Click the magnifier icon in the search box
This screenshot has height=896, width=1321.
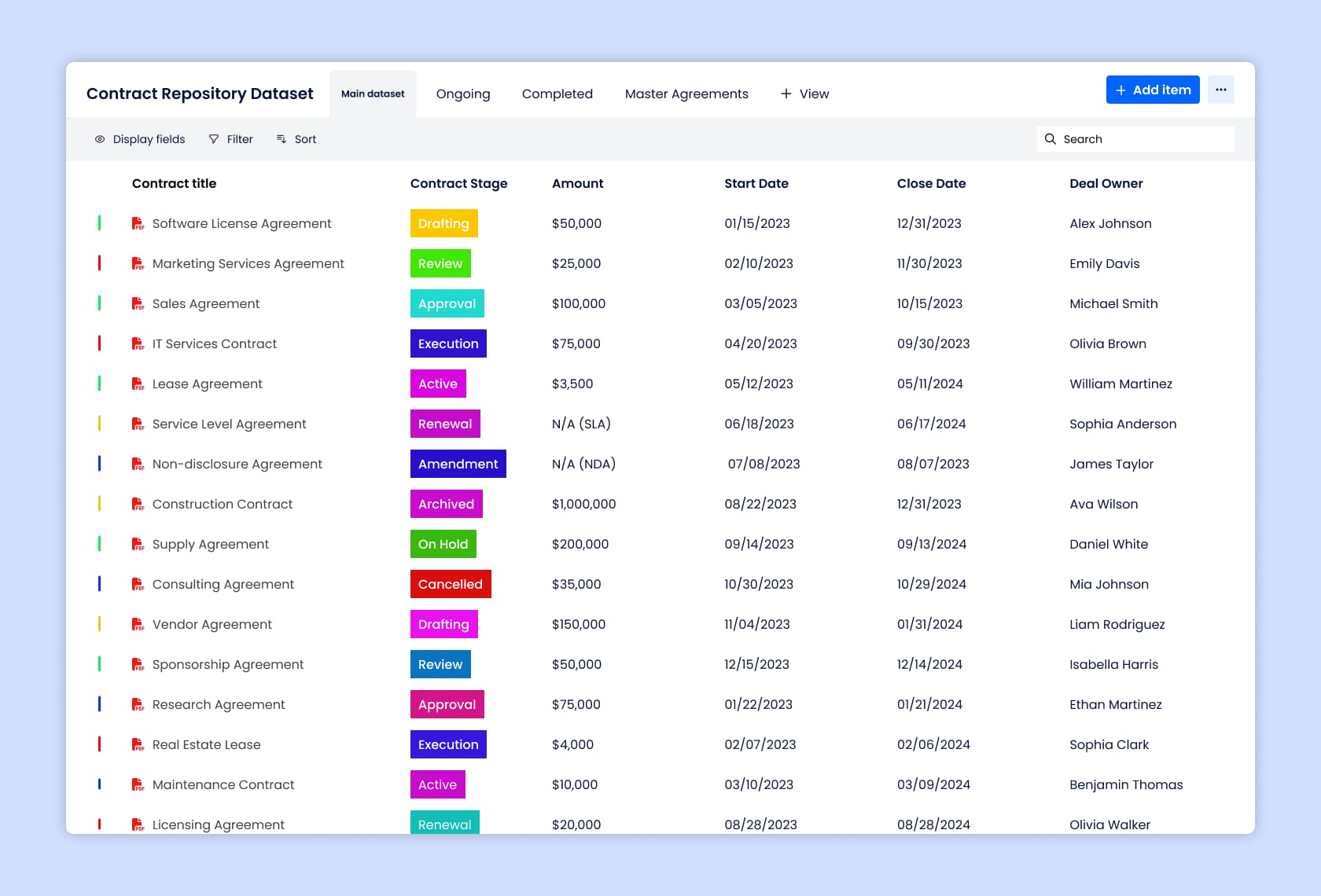(x=1050, y=139)
